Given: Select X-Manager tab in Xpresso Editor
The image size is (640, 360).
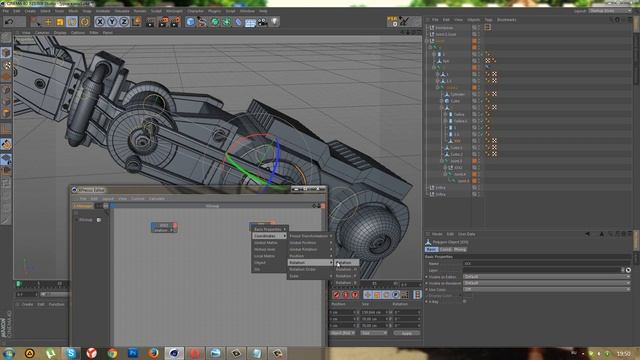Looking at the screenshot, I should pos(83,206).
